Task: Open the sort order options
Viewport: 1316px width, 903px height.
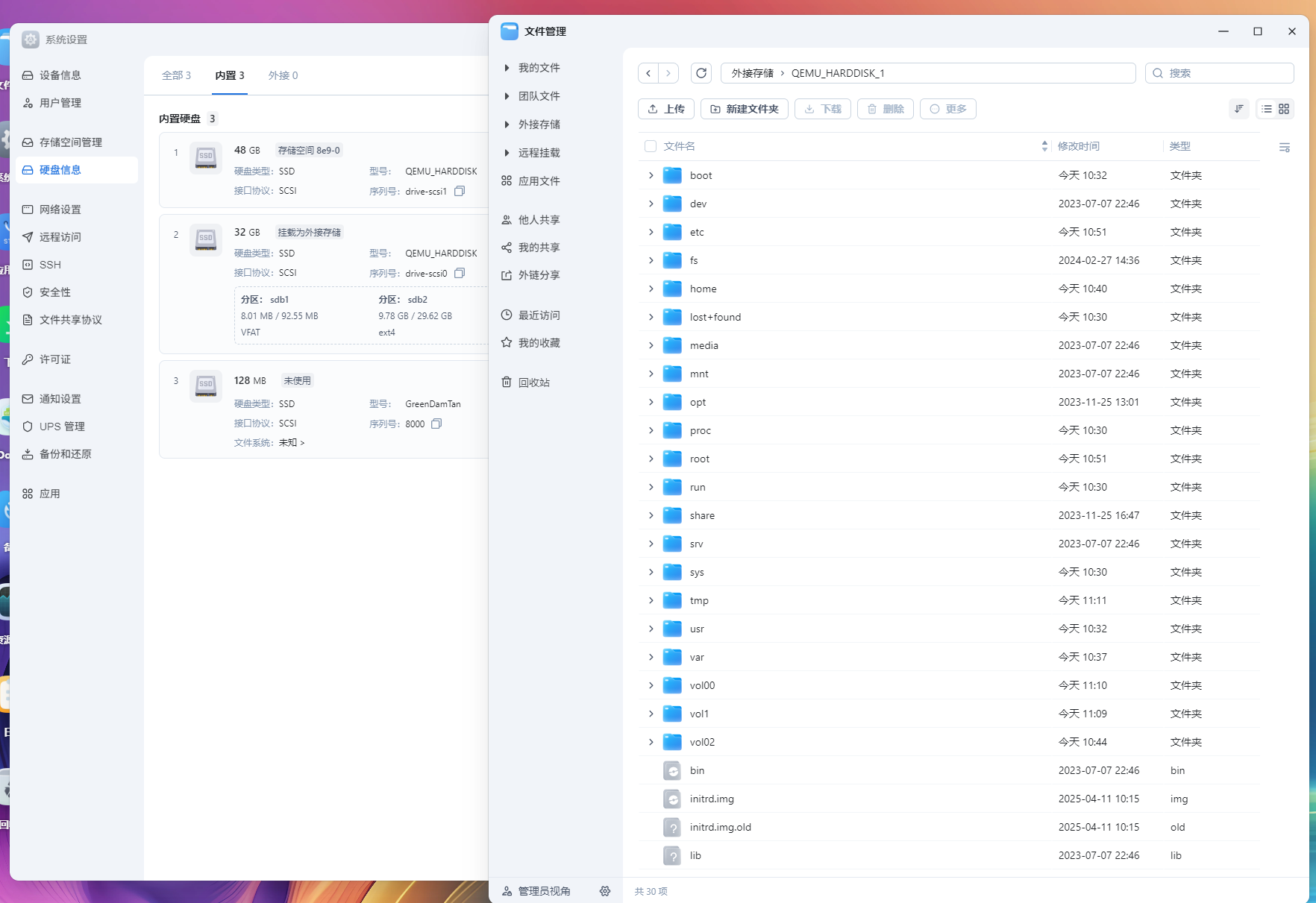Action: point(1239,109)
